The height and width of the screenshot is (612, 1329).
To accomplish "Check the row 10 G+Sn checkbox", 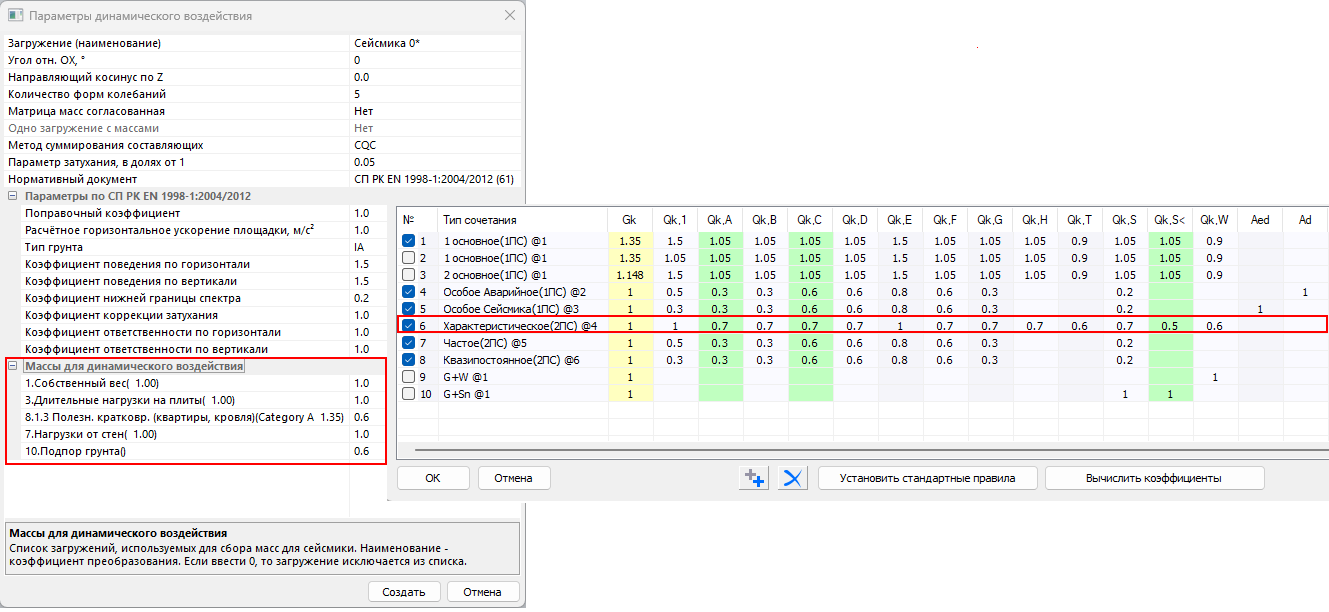I will coord(408,394).
